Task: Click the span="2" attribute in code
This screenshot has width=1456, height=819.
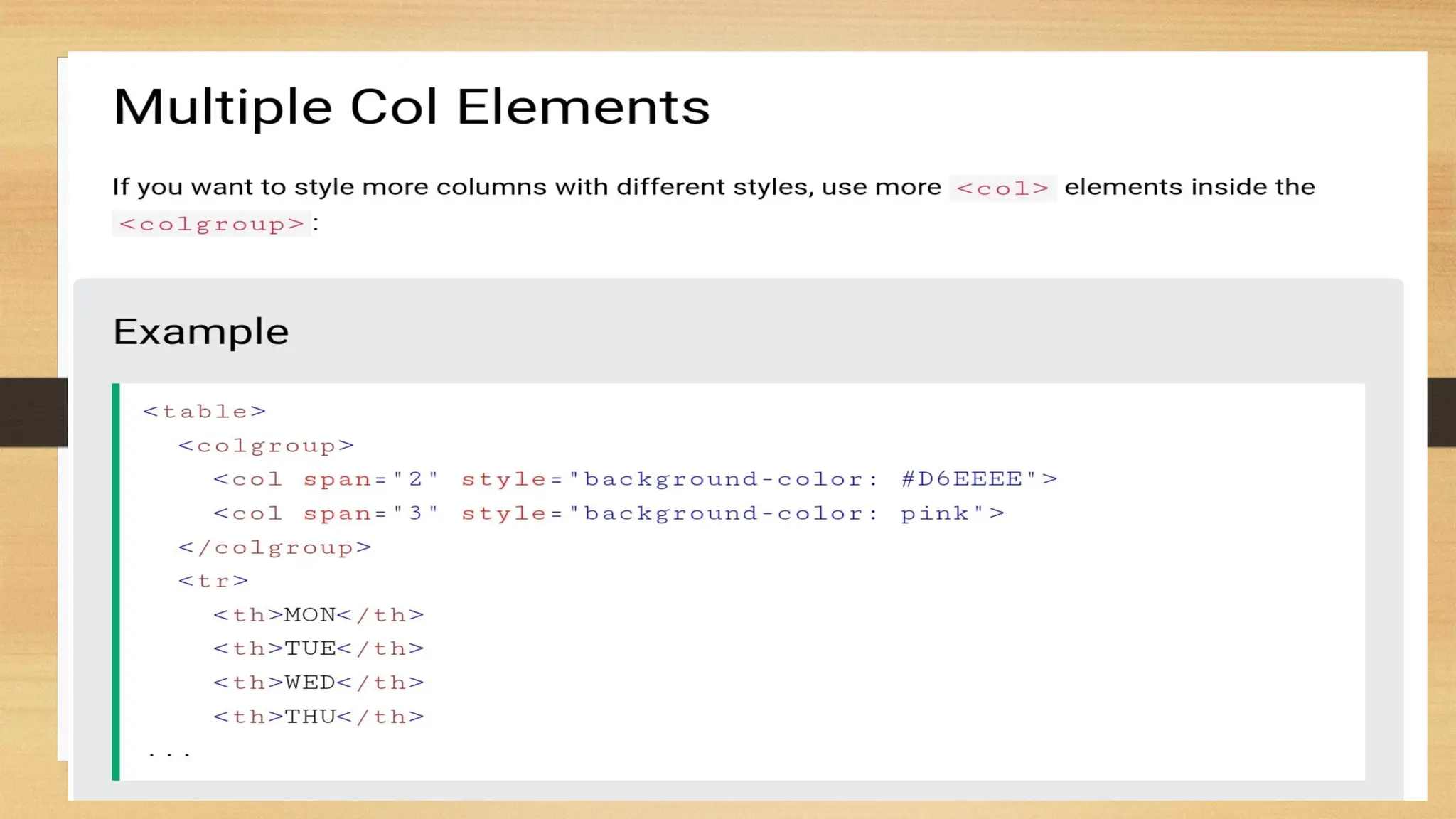Action: (x=370, y=480)
